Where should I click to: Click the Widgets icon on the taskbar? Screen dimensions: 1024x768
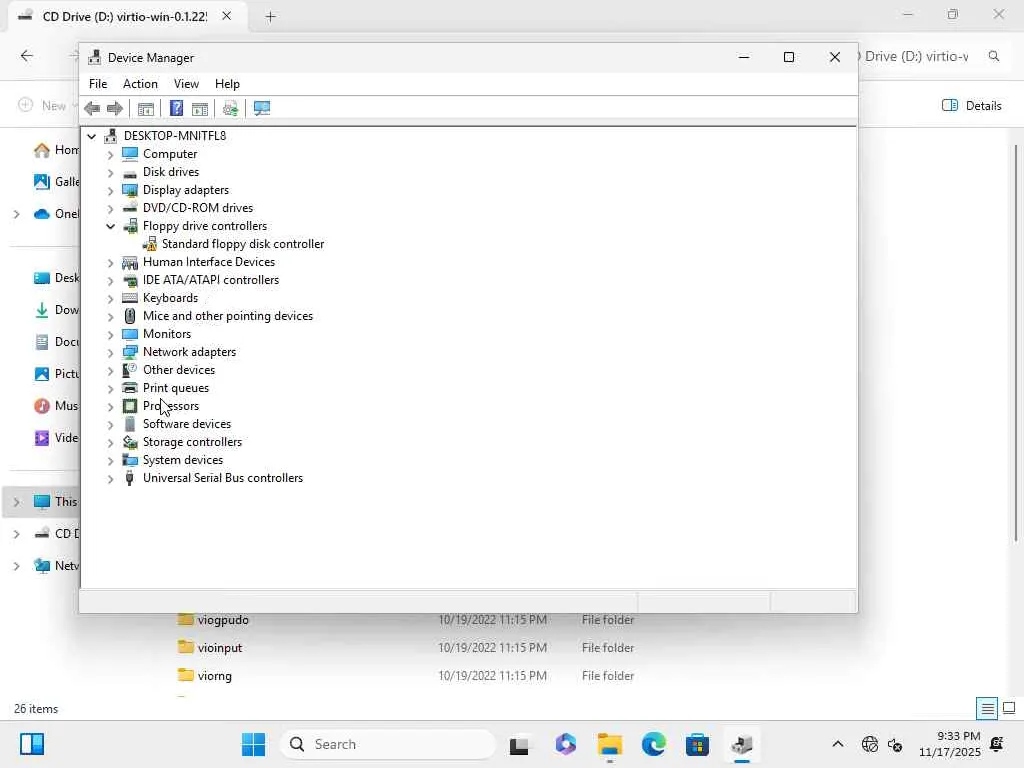click(x=32, y=744)
